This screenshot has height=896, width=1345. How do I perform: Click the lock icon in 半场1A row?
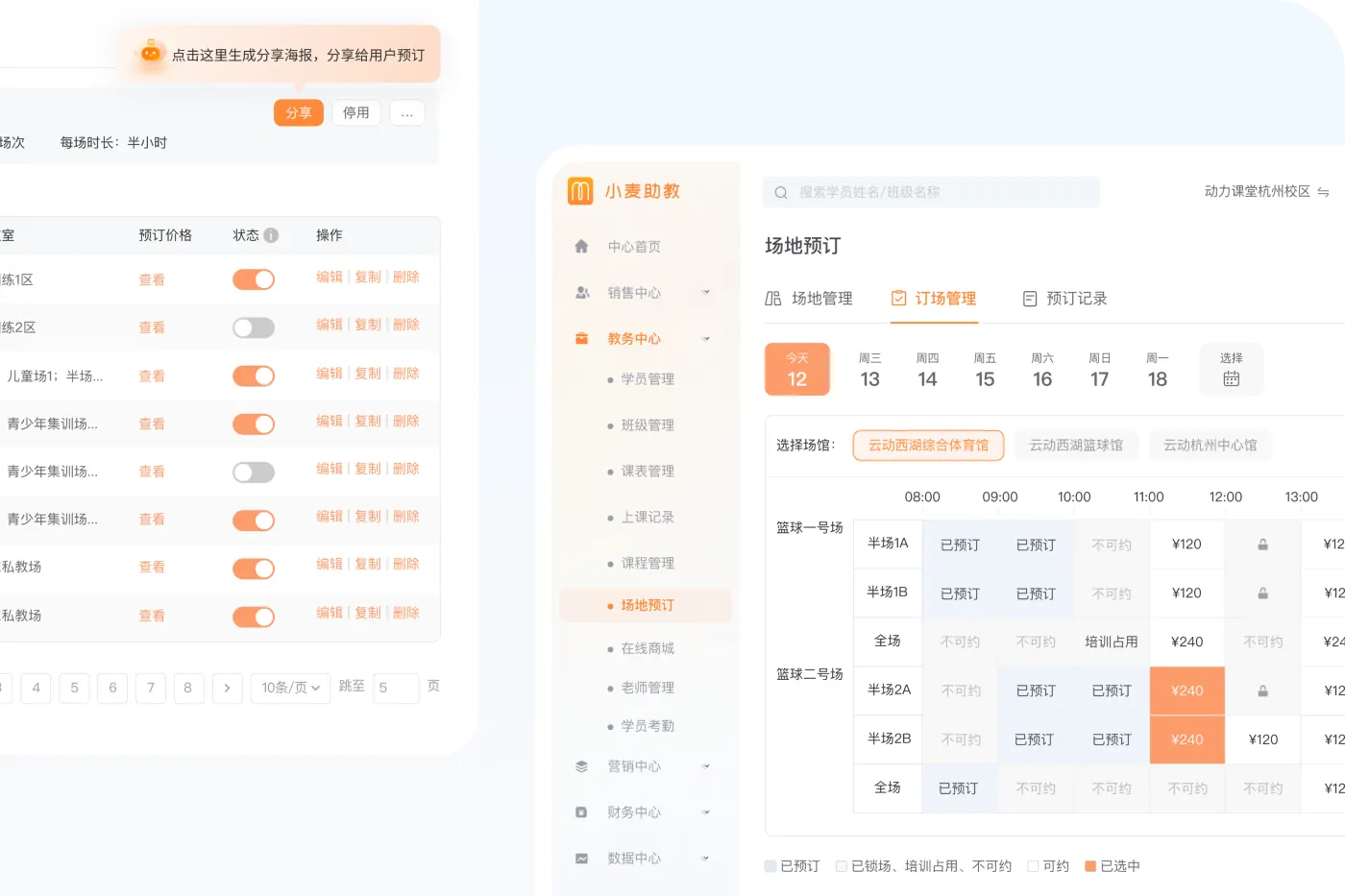click(1262, 545)
